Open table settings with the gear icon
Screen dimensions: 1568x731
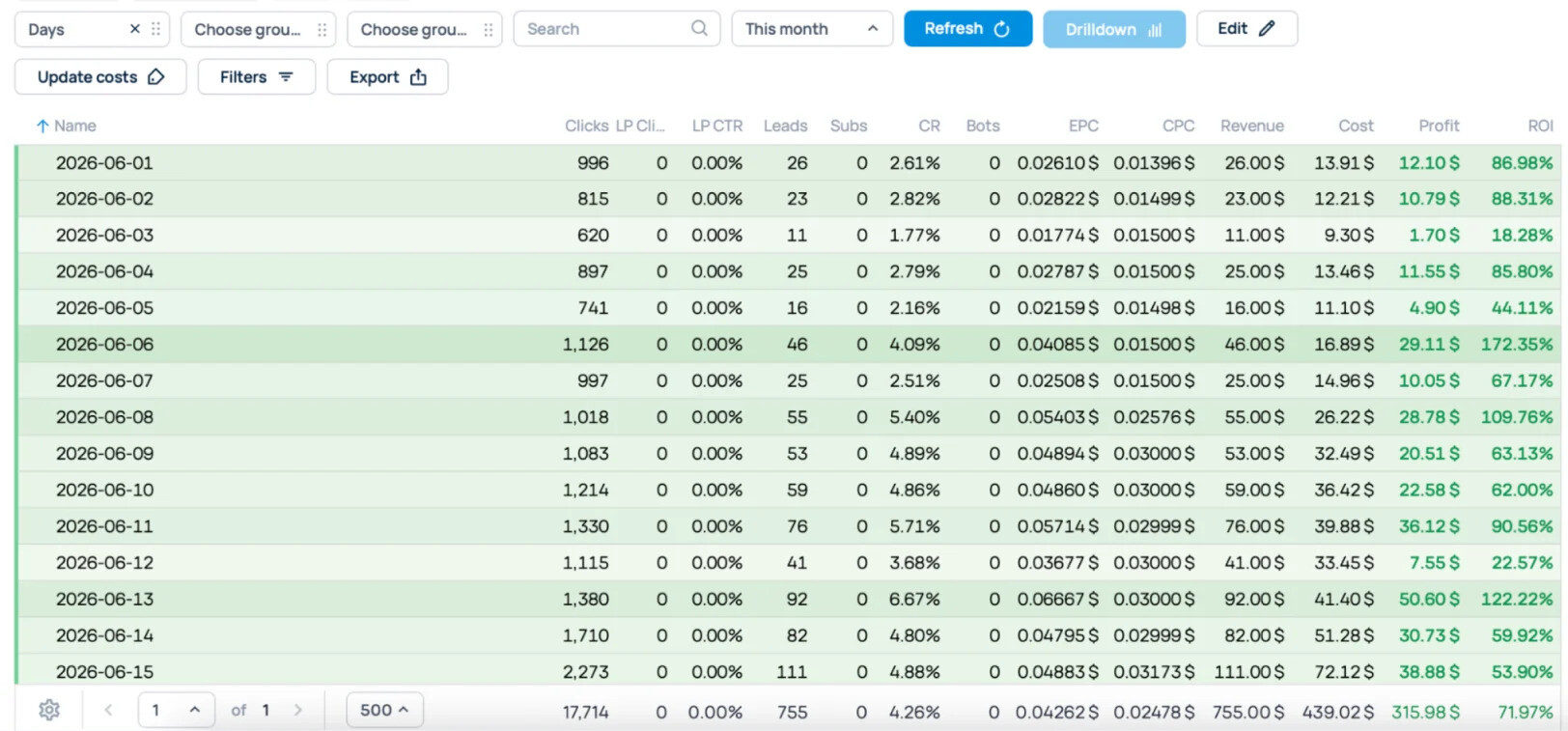coord(49,710)
